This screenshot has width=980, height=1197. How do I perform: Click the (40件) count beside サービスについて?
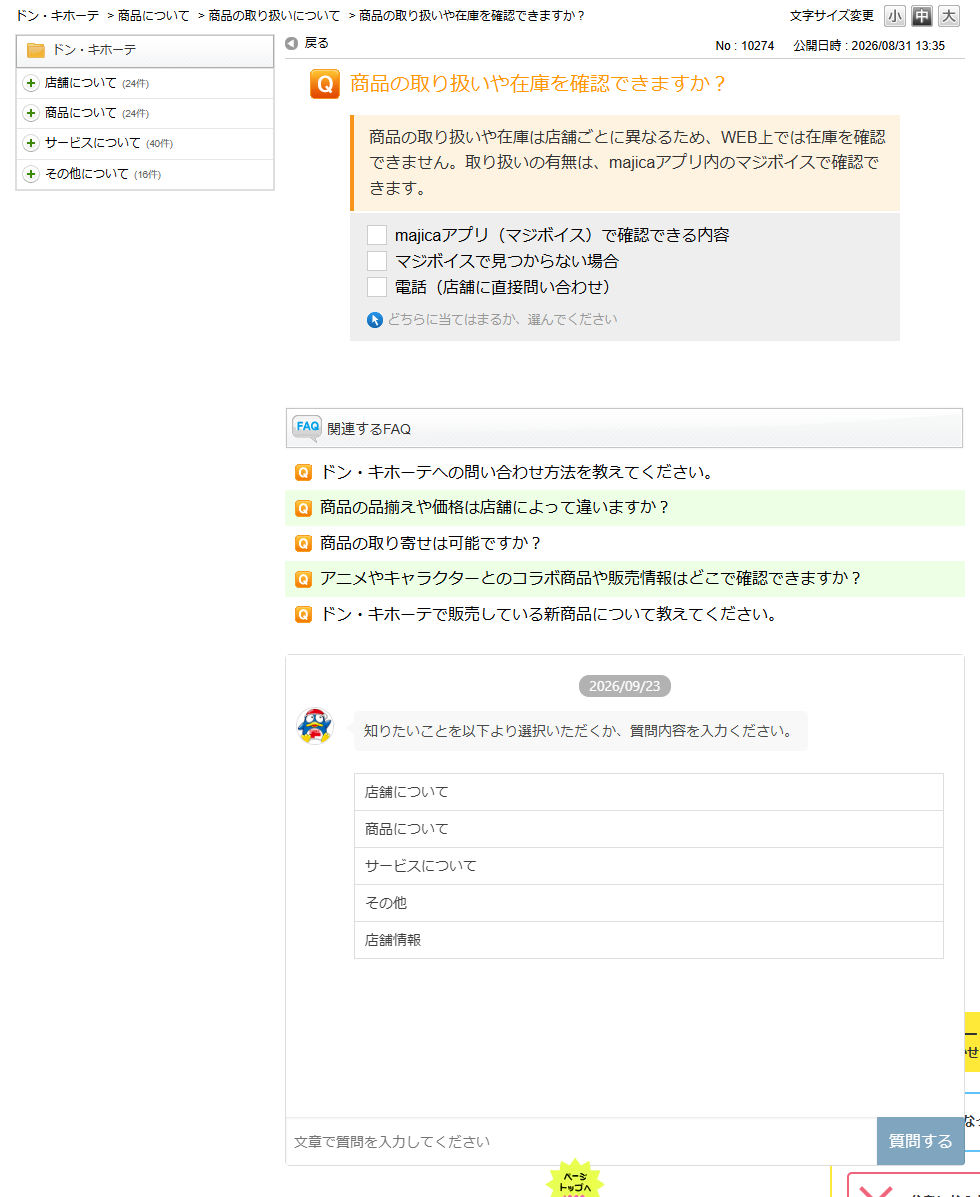[x=160, y=144]
